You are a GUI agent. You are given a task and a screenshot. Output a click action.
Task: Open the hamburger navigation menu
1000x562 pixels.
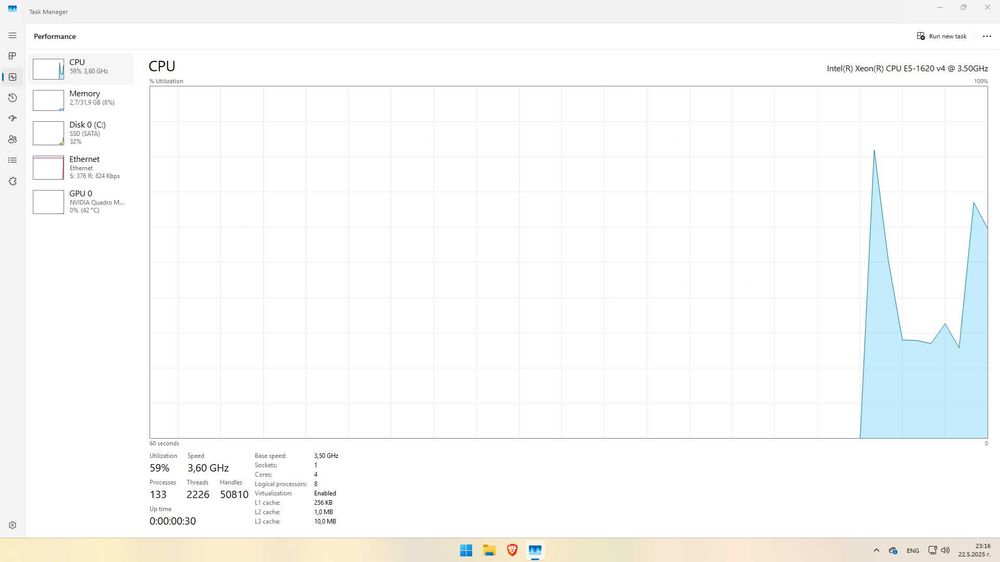12,35
